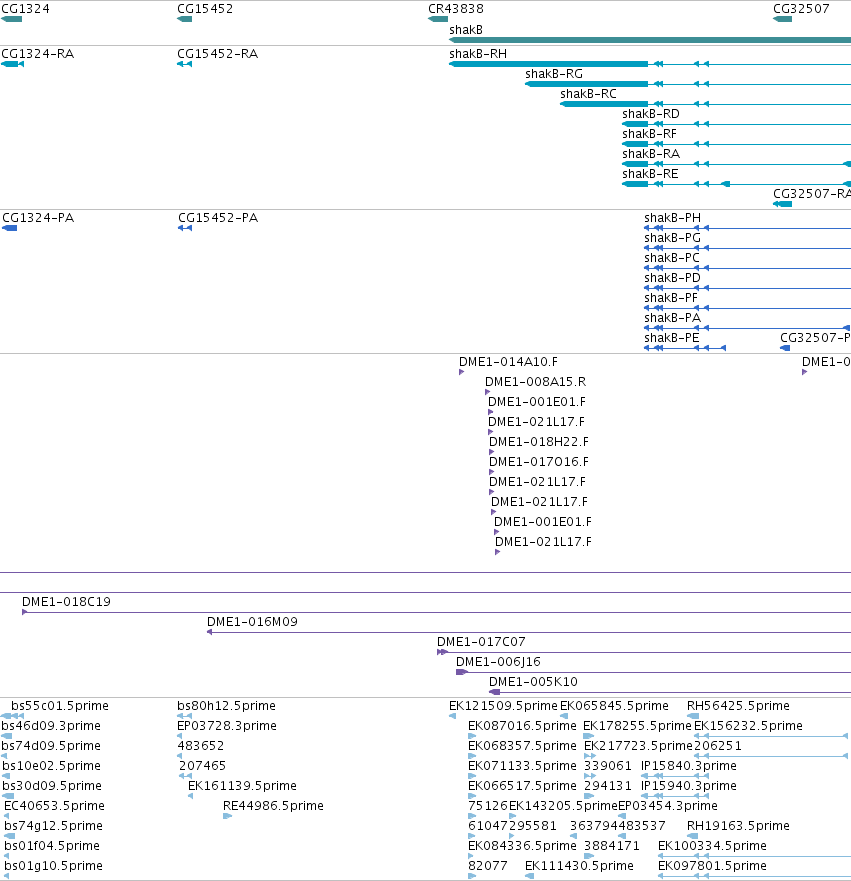Select the EK087016.5prime EST label
The width and height of the screenshot is (851, 881).
point(522,726)
